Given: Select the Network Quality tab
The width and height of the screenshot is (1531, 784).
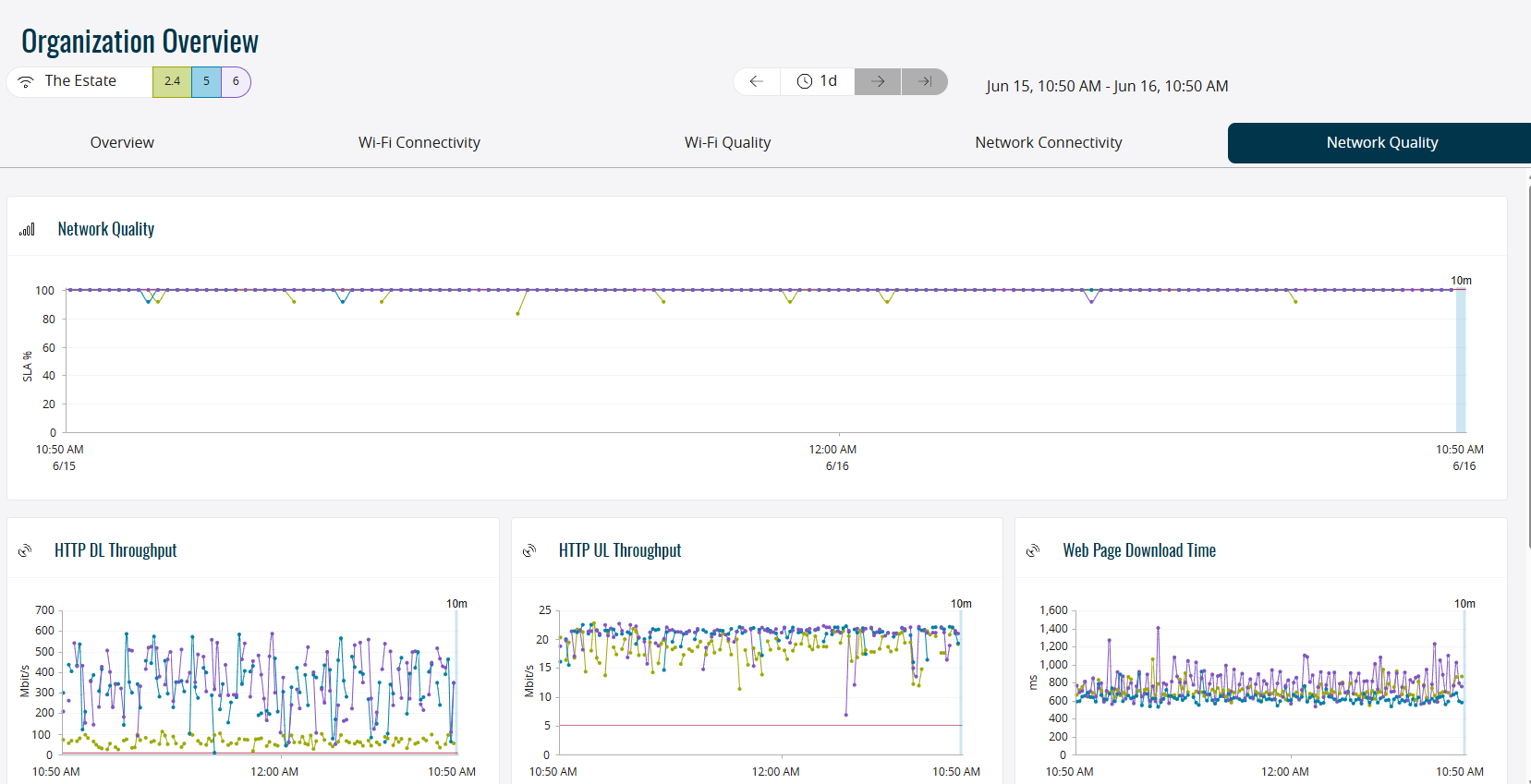Looking at the screenshot, I should [x=1381, y=142].
